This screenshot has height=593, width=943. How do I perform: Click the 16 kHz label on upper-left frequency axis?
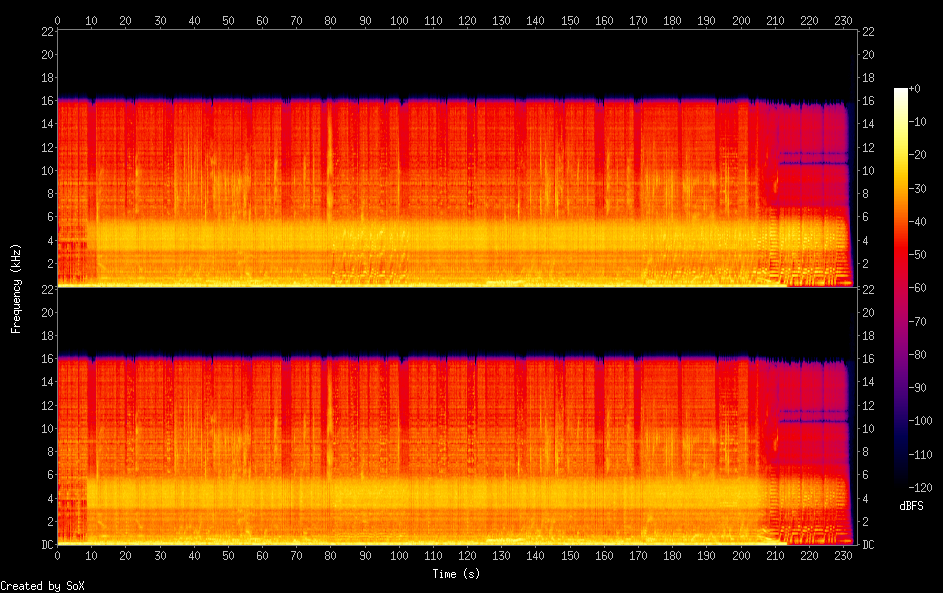click(x=46, y=101)
